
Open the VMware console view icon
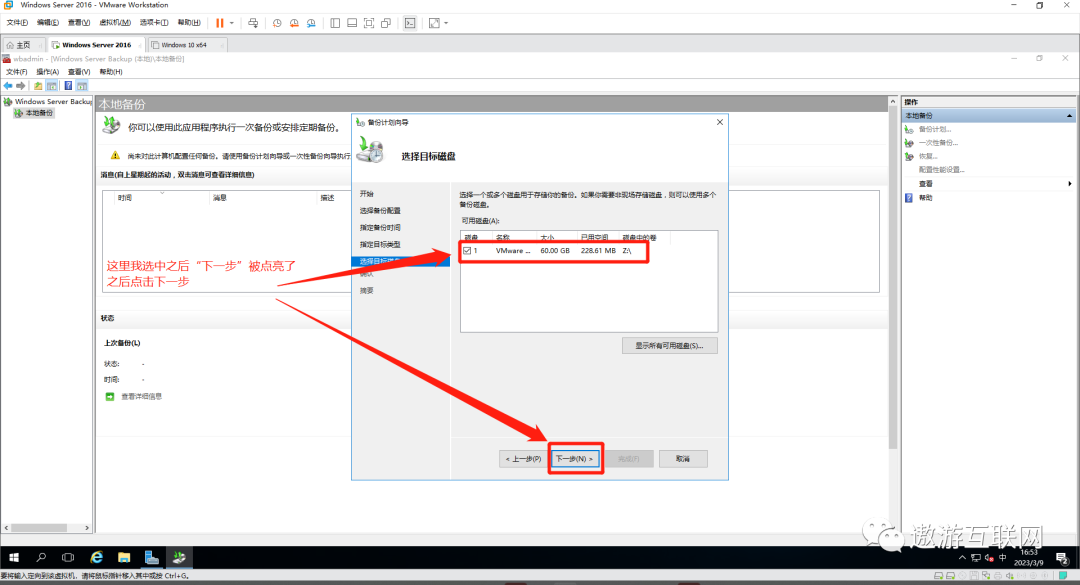[x=410, y=23]
